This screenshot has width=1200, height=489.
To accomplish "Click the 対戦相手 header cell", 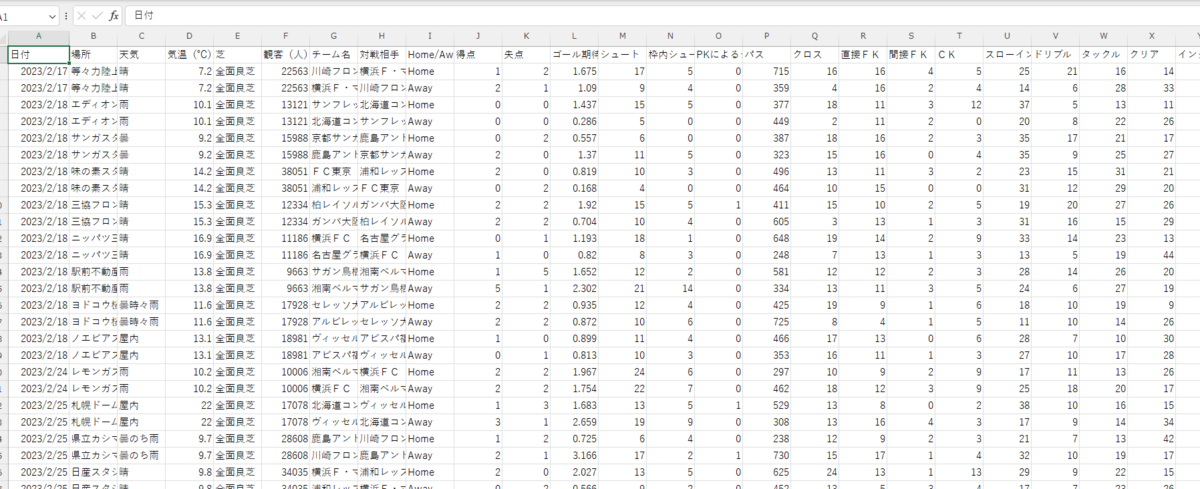I will 382,53.
